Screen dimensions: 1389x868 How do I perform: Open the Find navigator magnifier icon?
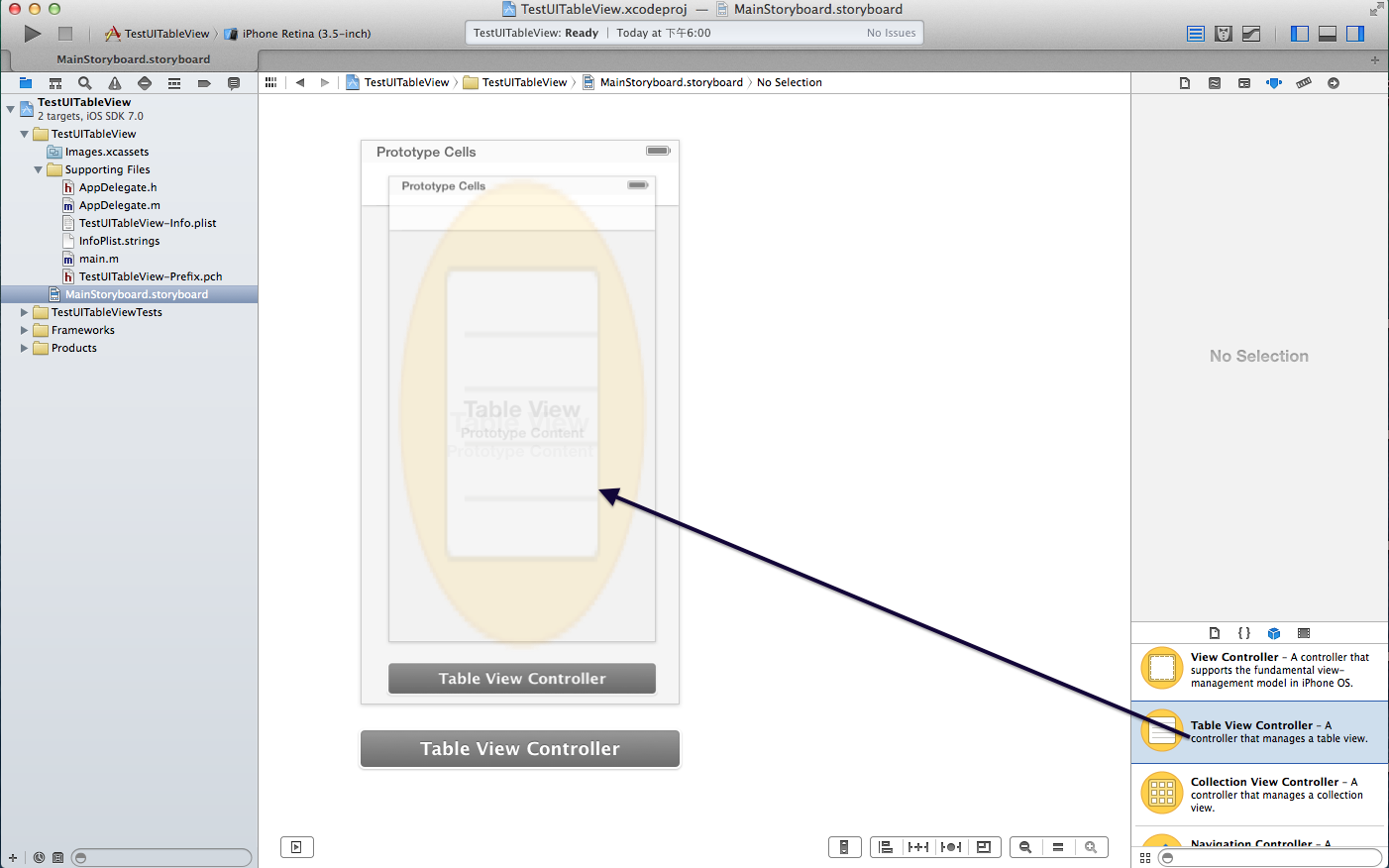[85, 83]
